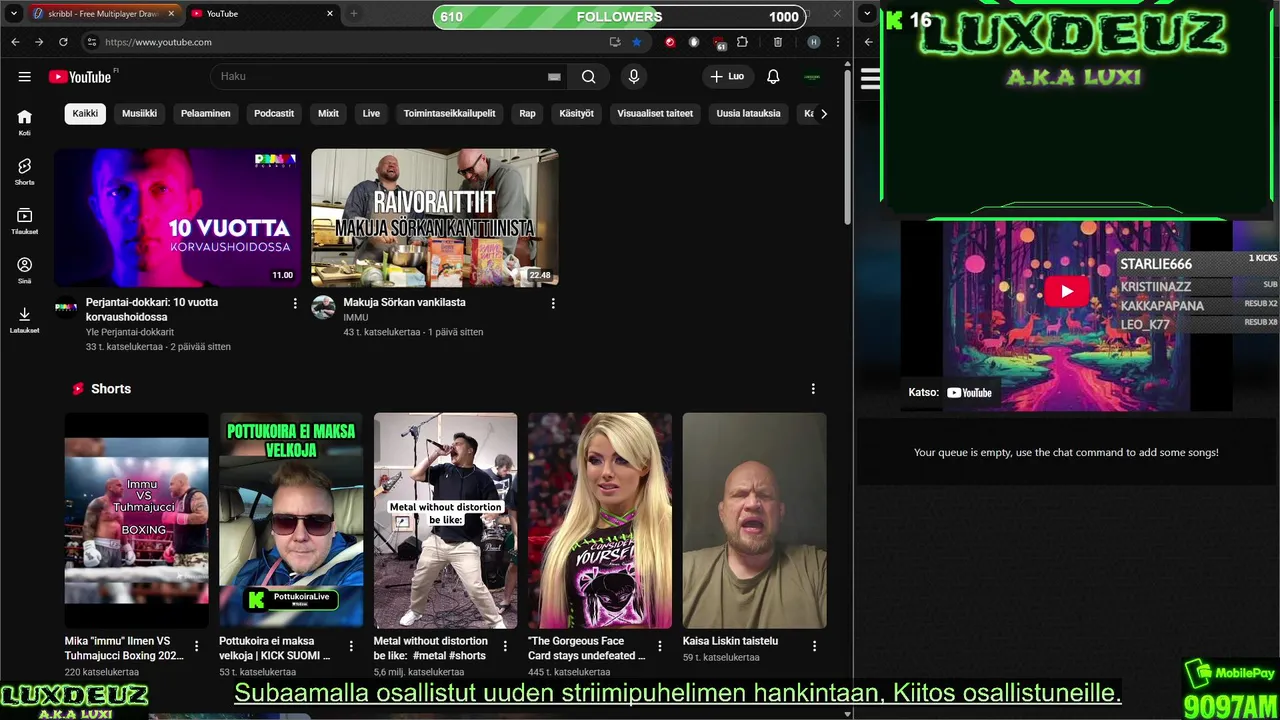The width and height of the screenshot is (1280, 720).
Task: Switch to the skribbl browser tab
Action: tap(103, 14)
